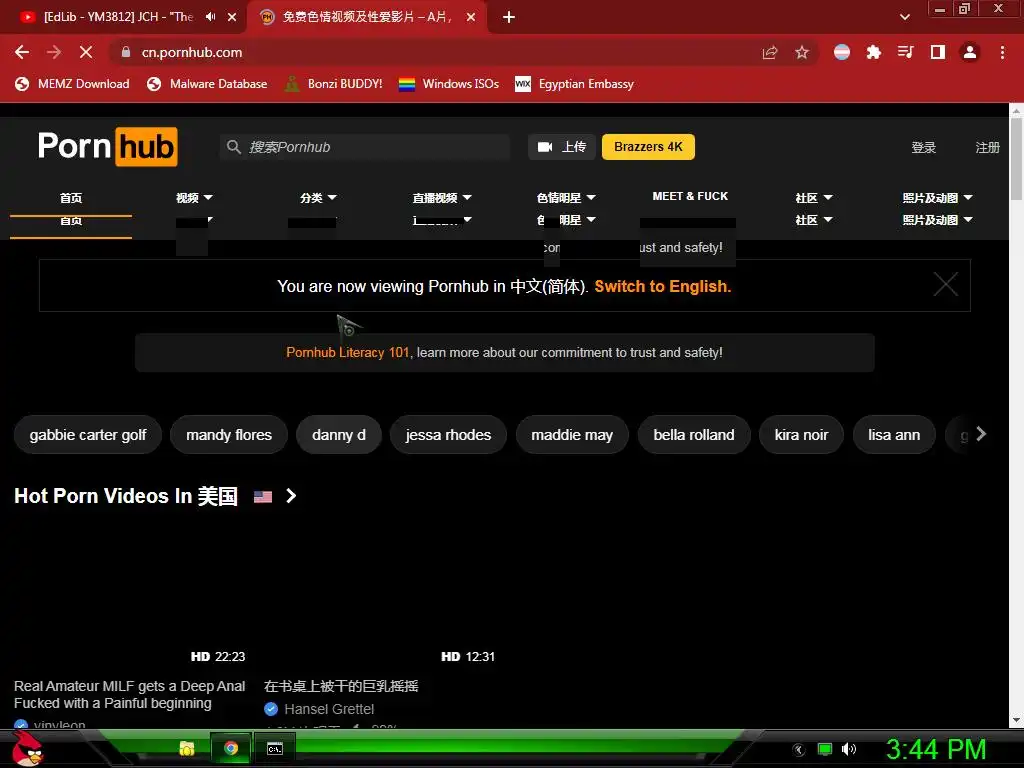Show hidden tray icons with the arrow
Screen dimensions: 1024x768
coord(798,750)
